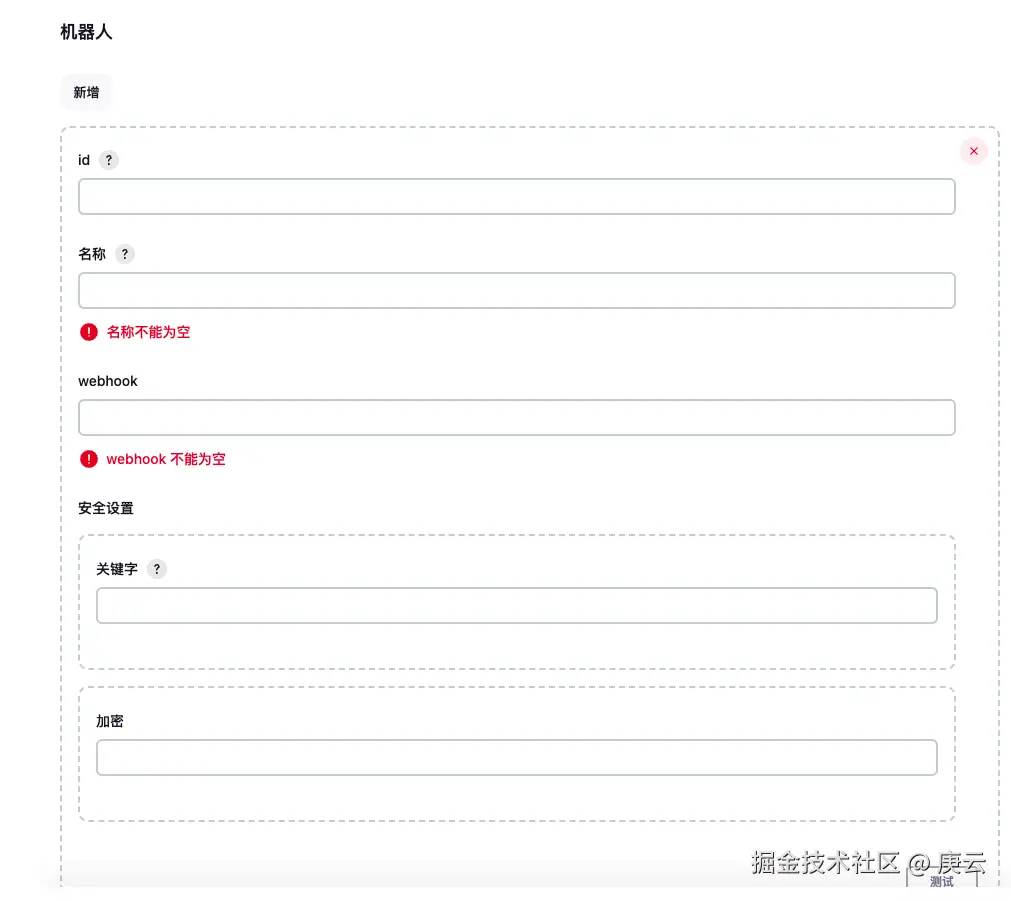
Task: Click the 名称不能为空 error message
Action: (x=148, y=332)
